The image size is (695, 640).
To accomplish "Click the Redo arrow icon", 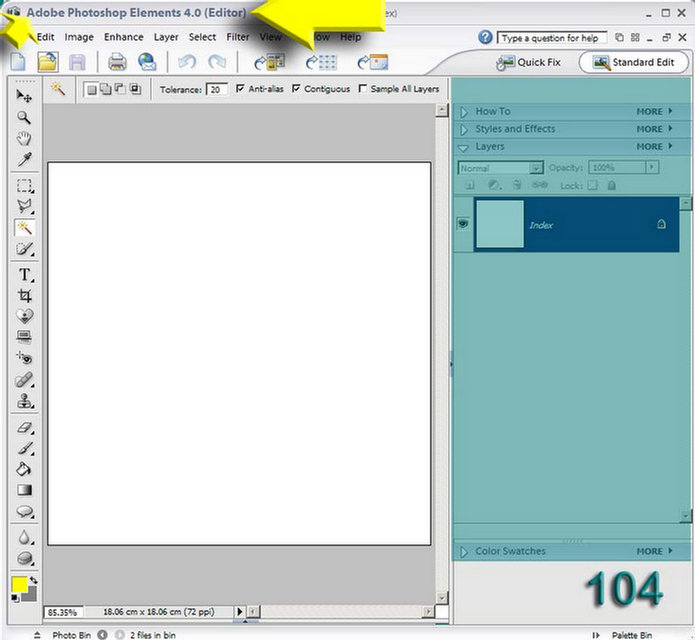I will pos(217,62).
